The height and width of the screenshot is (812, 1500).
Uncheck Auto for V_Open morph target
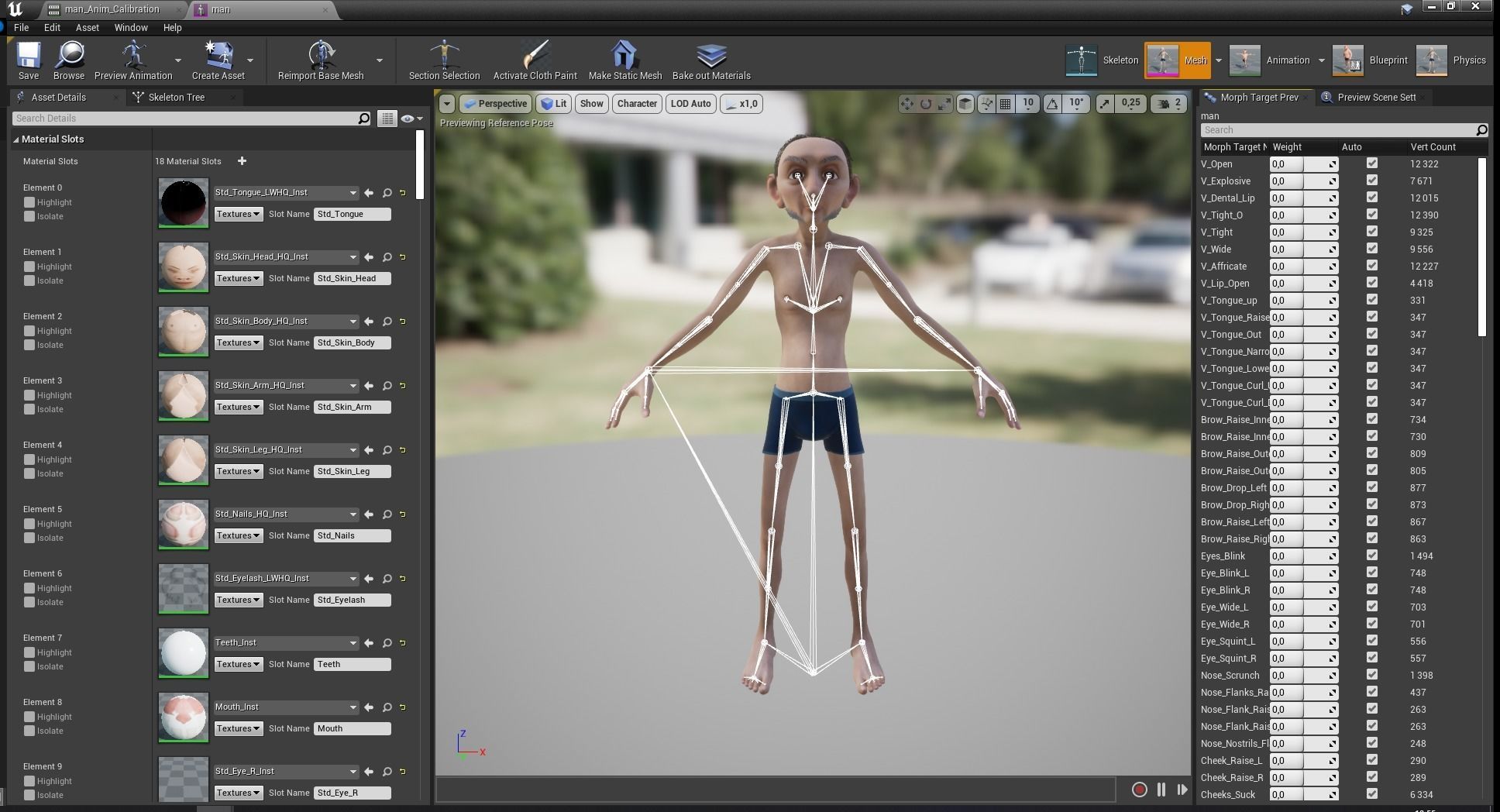1372,163
